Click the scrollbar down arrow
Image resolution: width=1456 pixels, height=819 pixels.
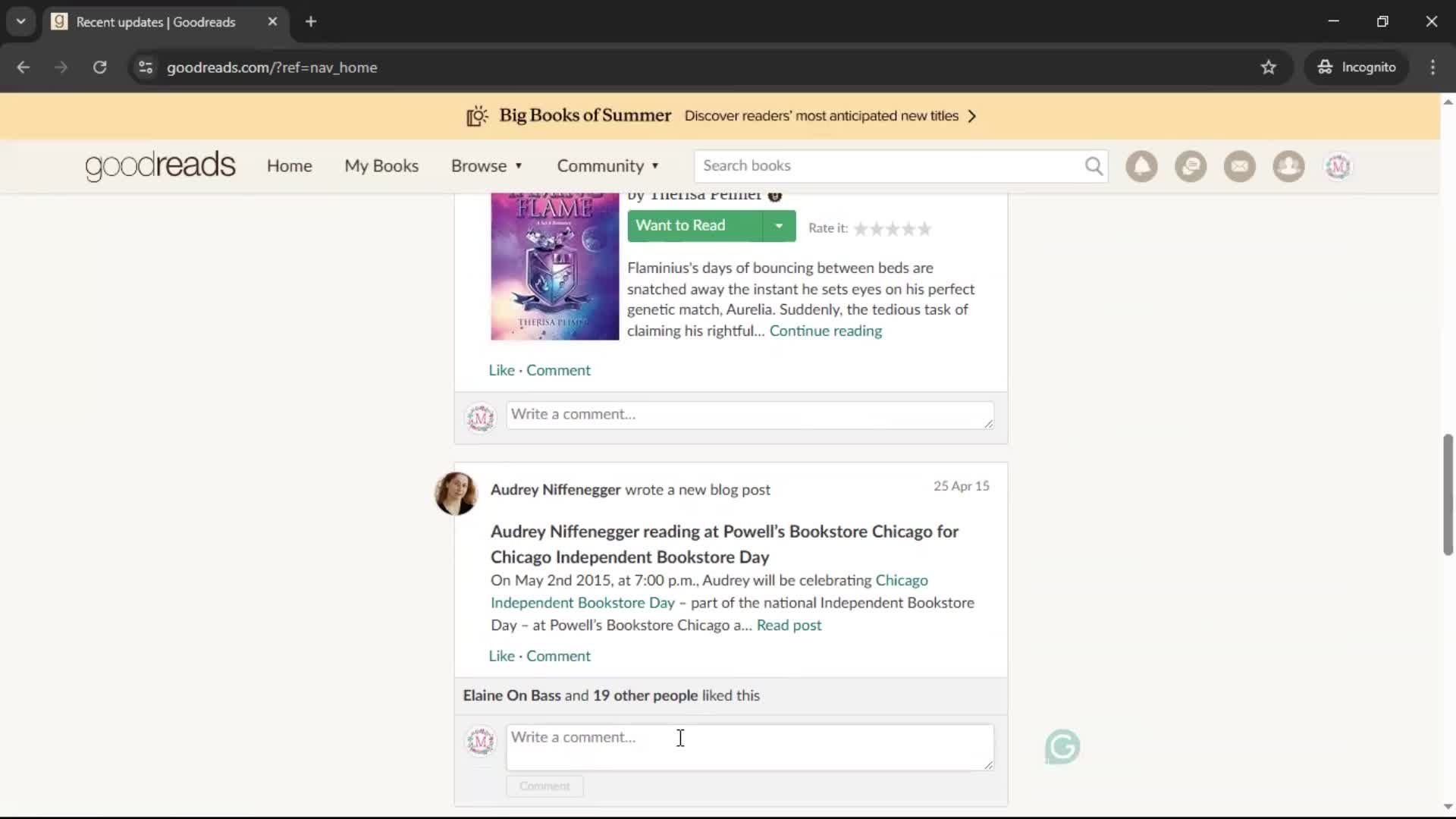click(x=1448, y=807)
